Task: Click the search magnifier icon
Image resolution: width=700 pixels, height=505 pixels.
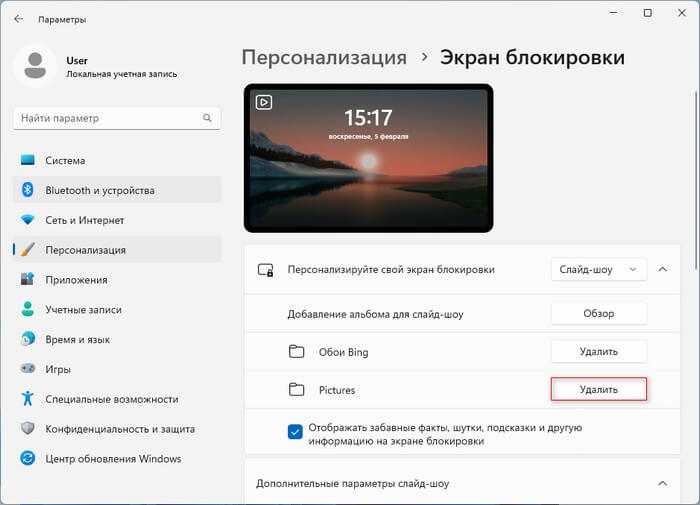Action: point(207,118)
